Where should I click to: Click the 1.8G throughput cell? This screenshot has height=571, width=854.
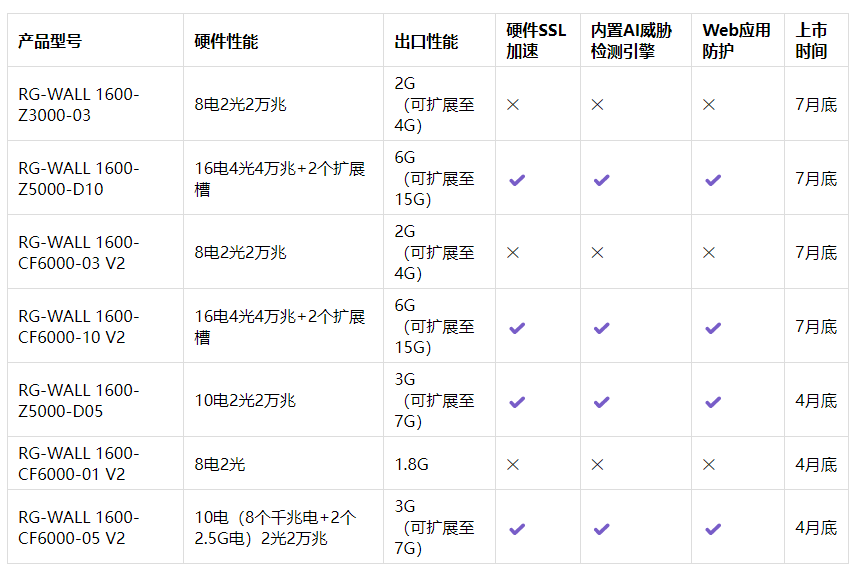point(411,464)
